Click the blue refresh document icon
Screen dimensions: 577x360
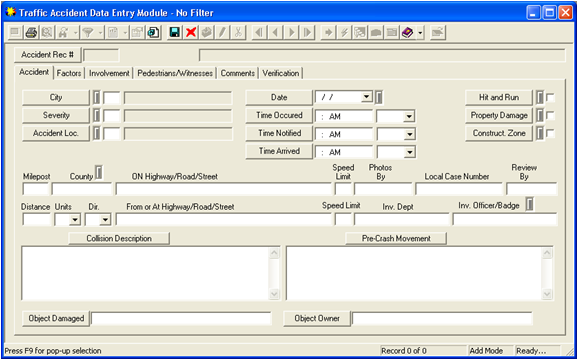(154, 33)
